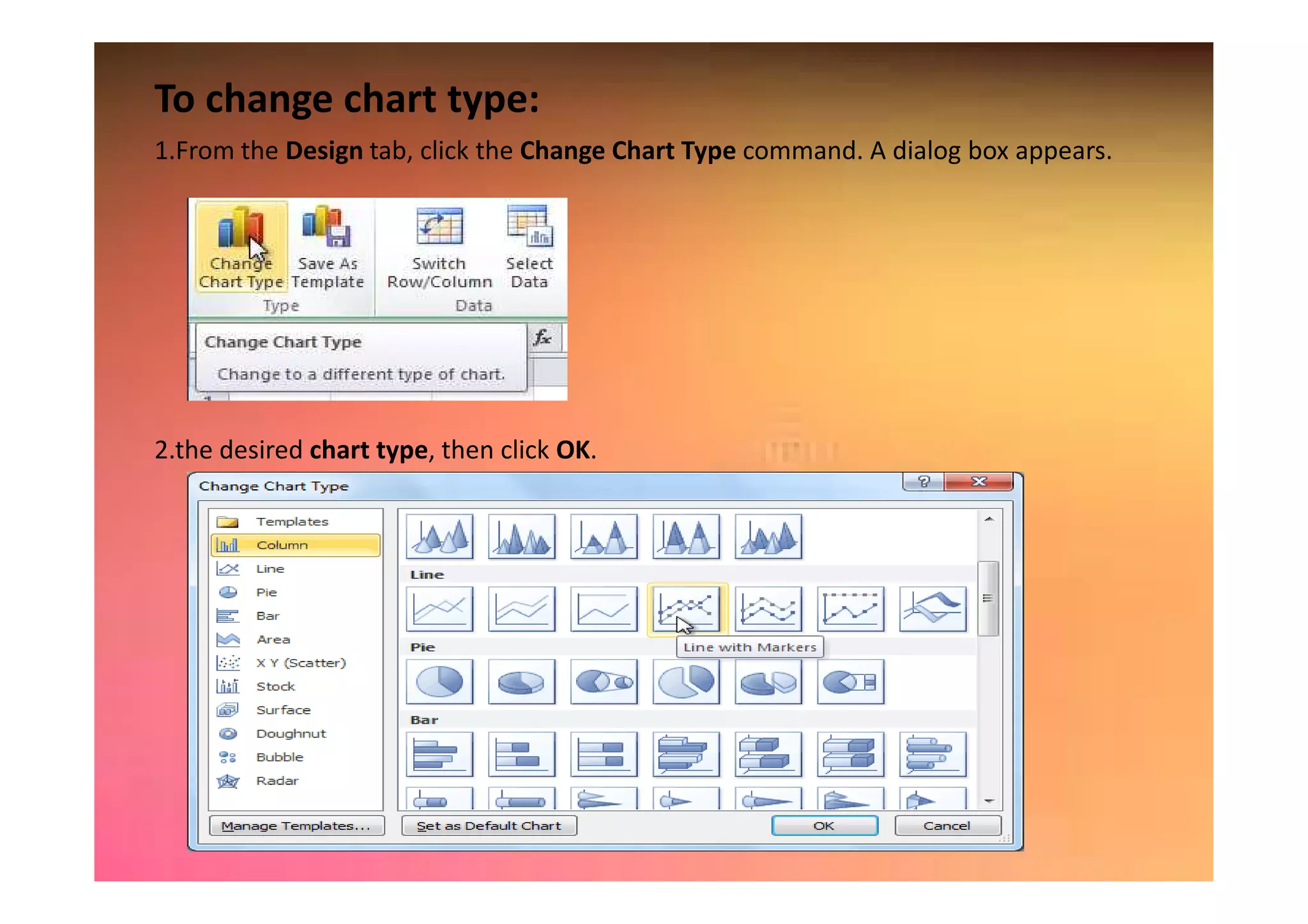Close the Change Chart Type dialog
The height and width of the screenshot is (924, 1308).
click(979, 481)
